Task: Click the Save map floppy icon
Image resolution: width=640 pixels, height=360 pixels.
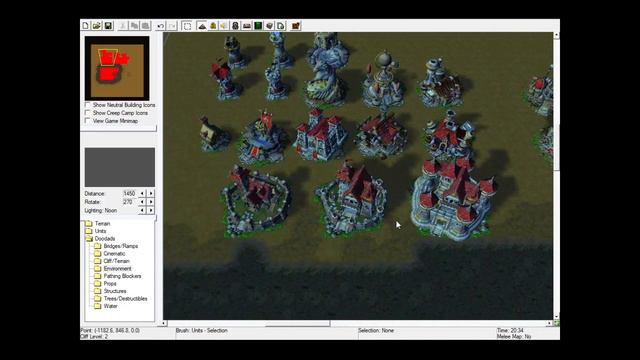Action: 108,26
